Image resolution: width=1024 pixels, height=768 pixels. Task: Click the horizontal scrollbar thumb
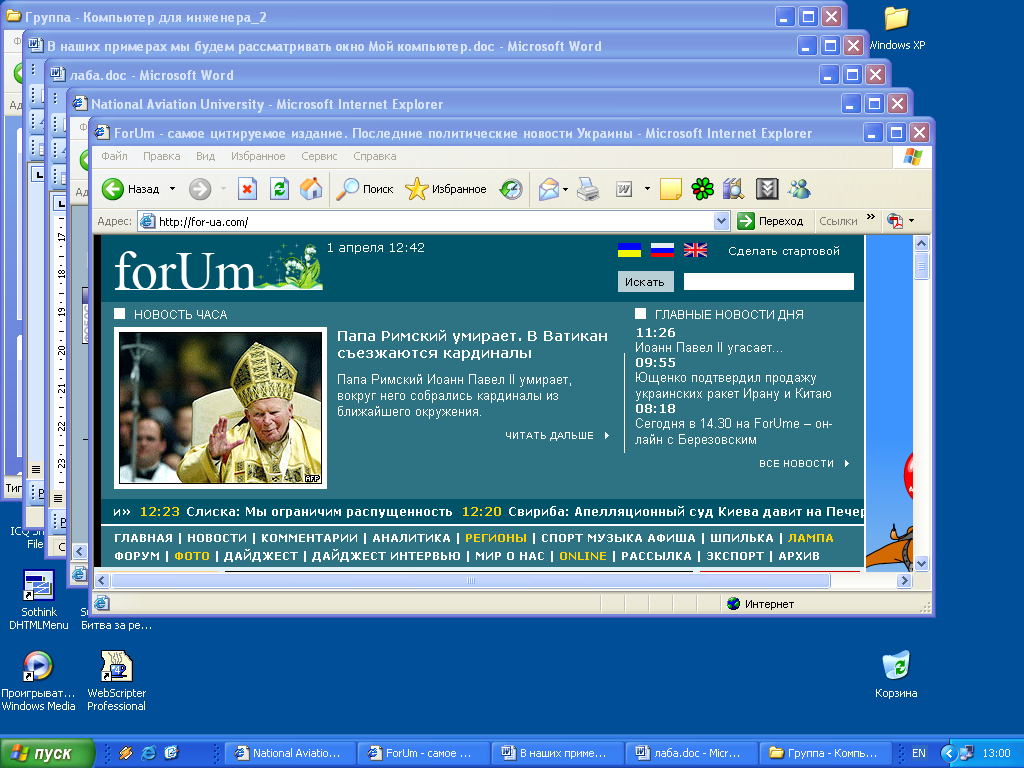471,580
